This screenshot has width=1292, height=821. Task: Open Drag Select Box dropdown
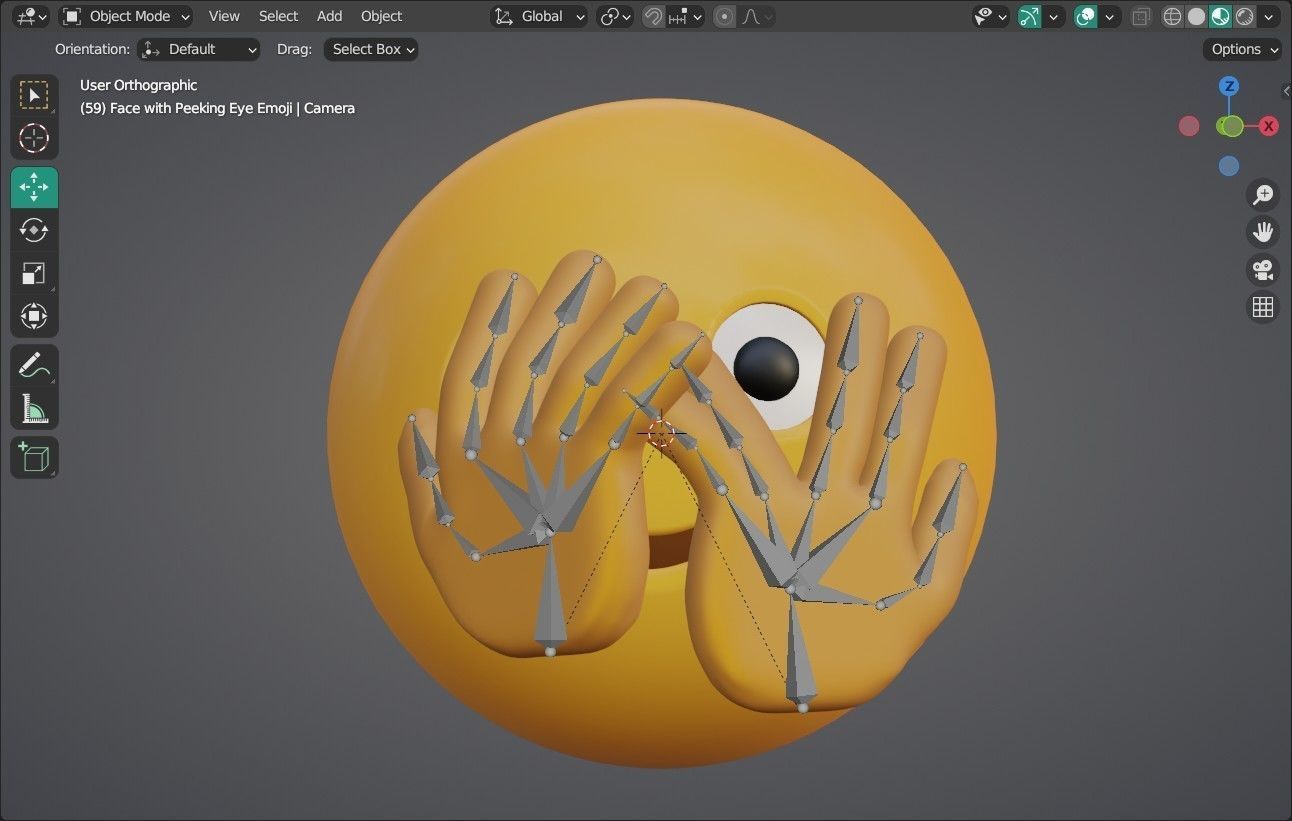[x=371, y=49]
